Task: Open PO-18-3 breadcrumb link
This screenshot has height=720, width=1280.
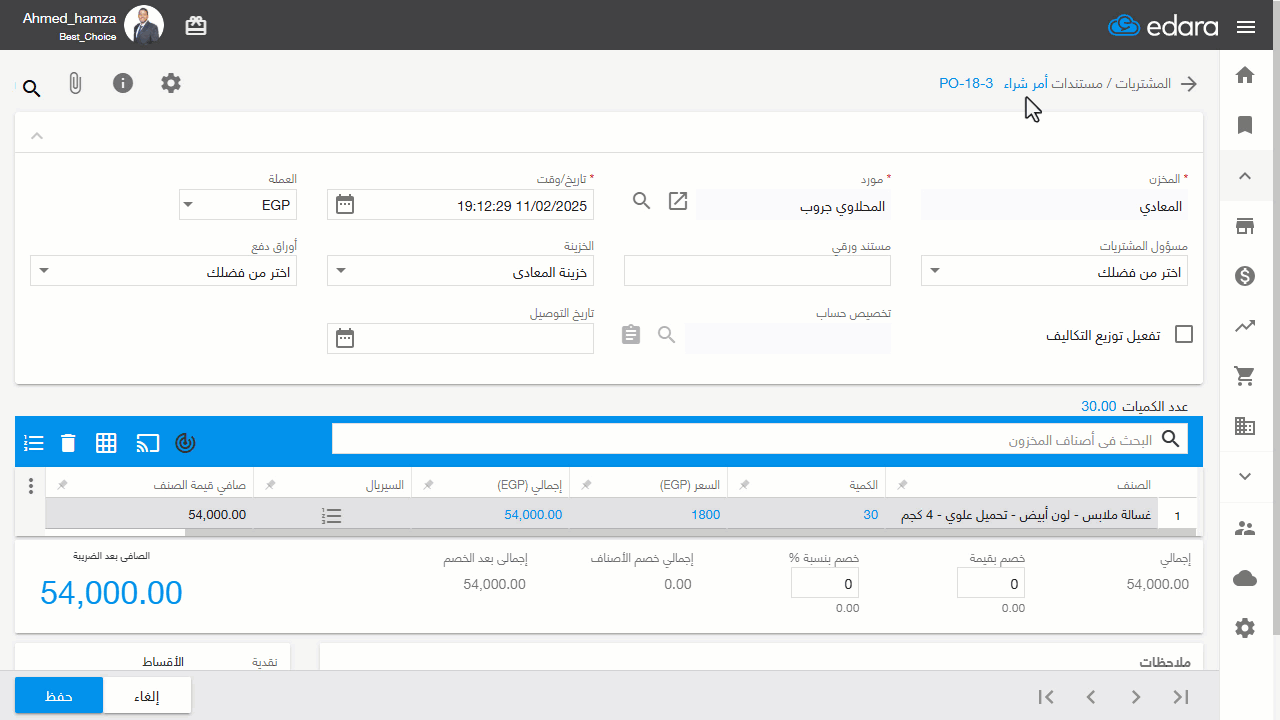Action: [x=966, y=83]
